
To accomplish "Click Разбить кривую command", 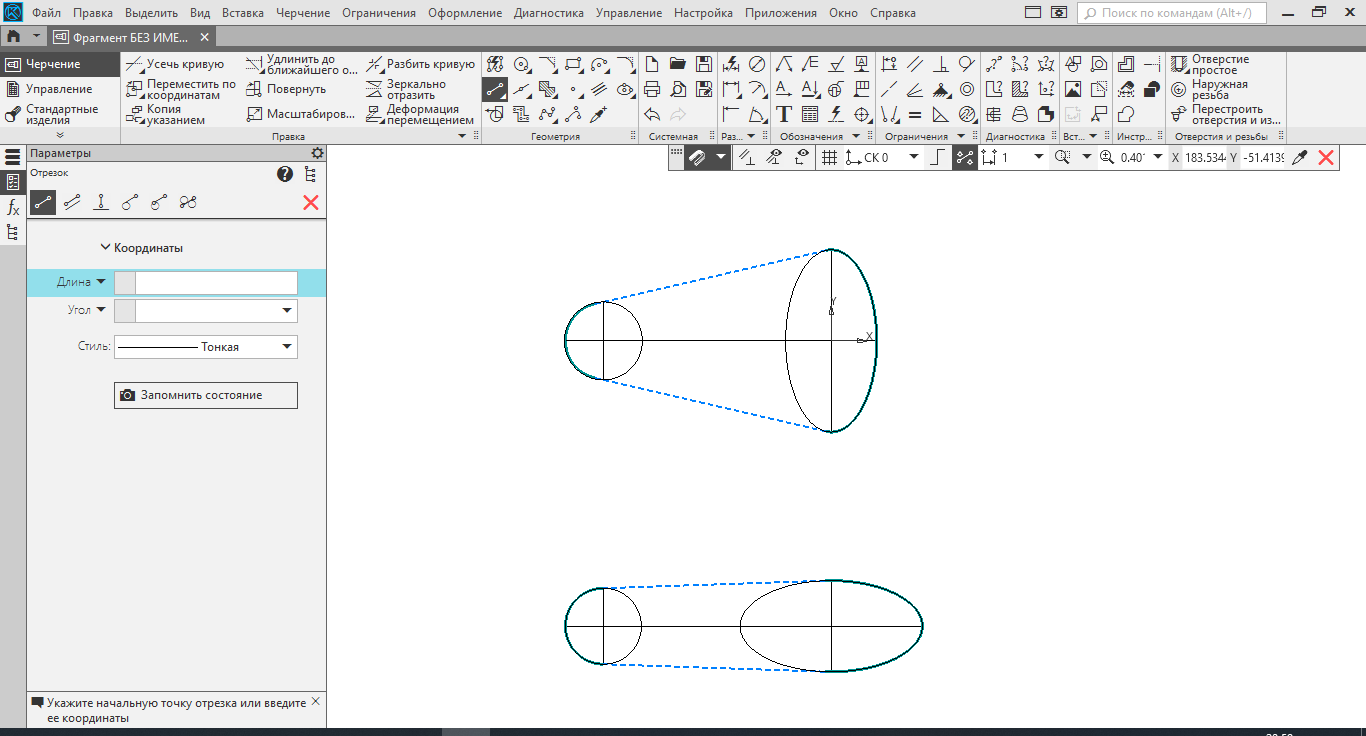I will coord(420,64).
